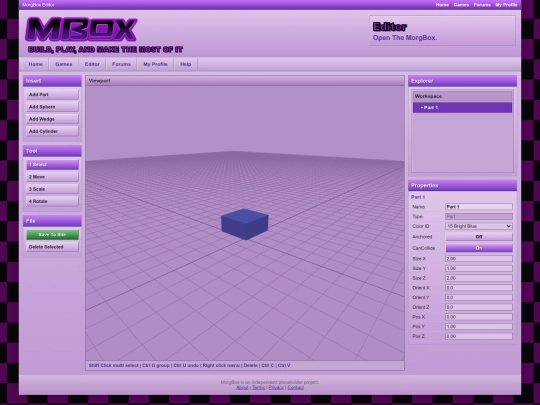The width and height of the screenshot is (540, 405).
Task: Click the Tool panel header
Action: [x=52, y=151]
